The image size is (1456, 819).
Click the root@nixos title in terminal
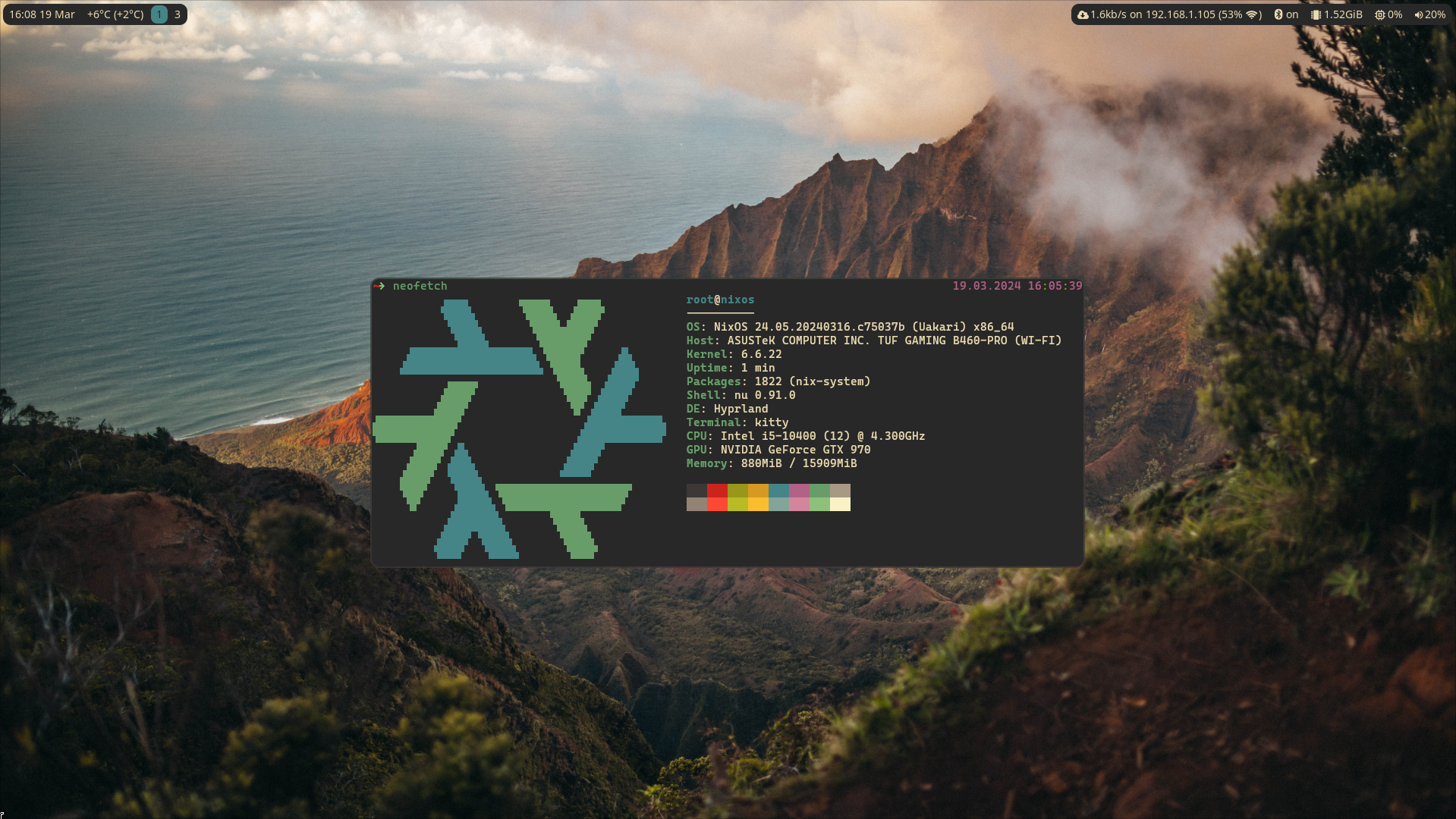[x=720, y=300]
